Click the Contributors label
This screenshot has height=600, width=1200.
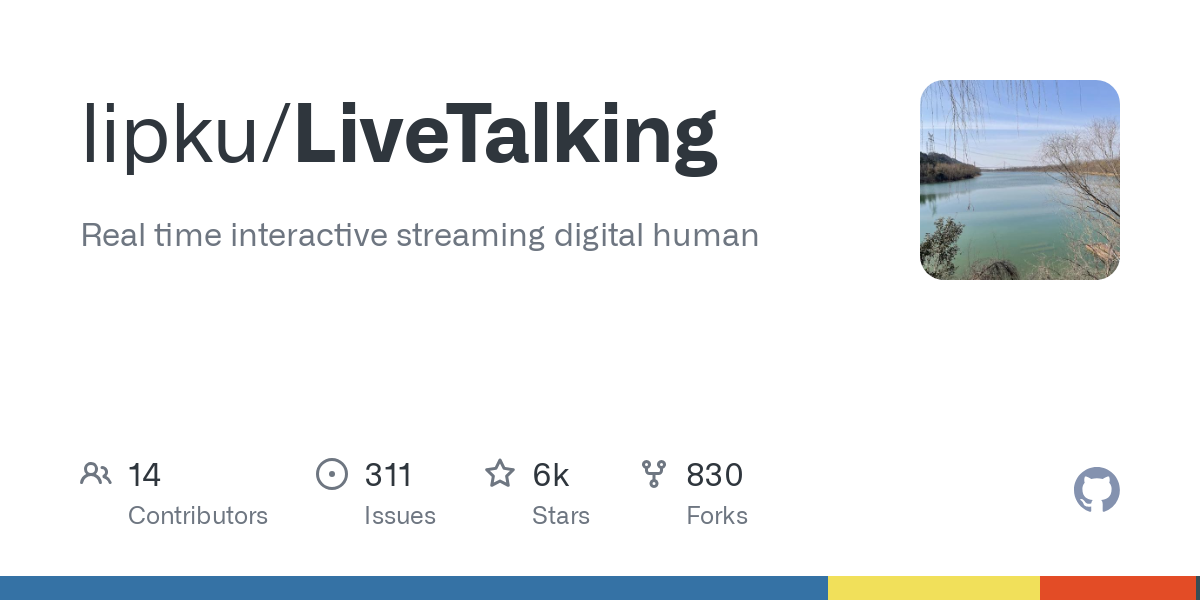(198, 516)
